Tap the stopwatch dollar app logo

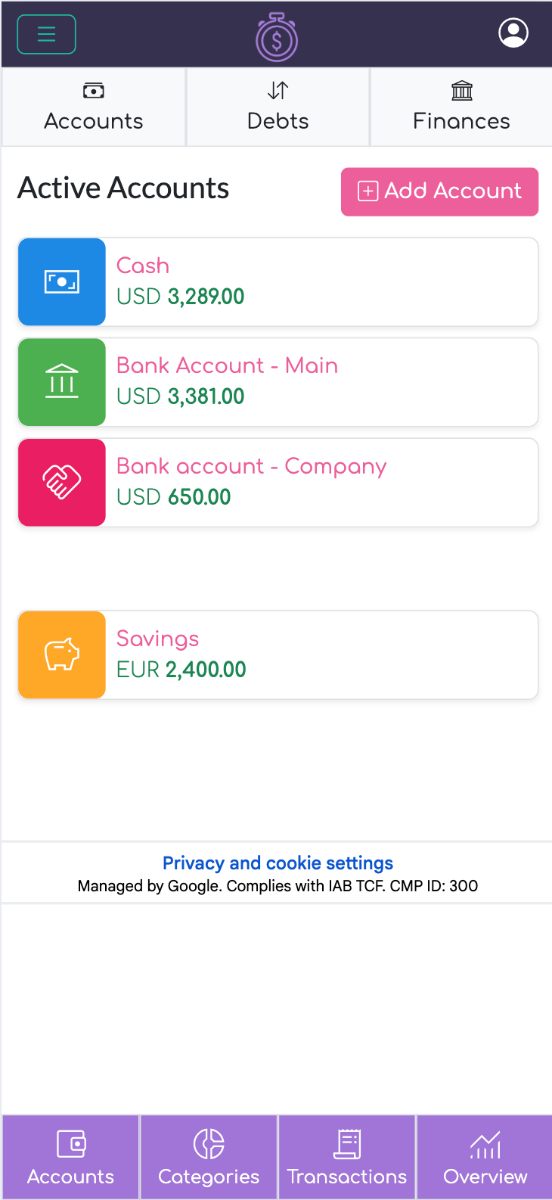click(277, 36)
